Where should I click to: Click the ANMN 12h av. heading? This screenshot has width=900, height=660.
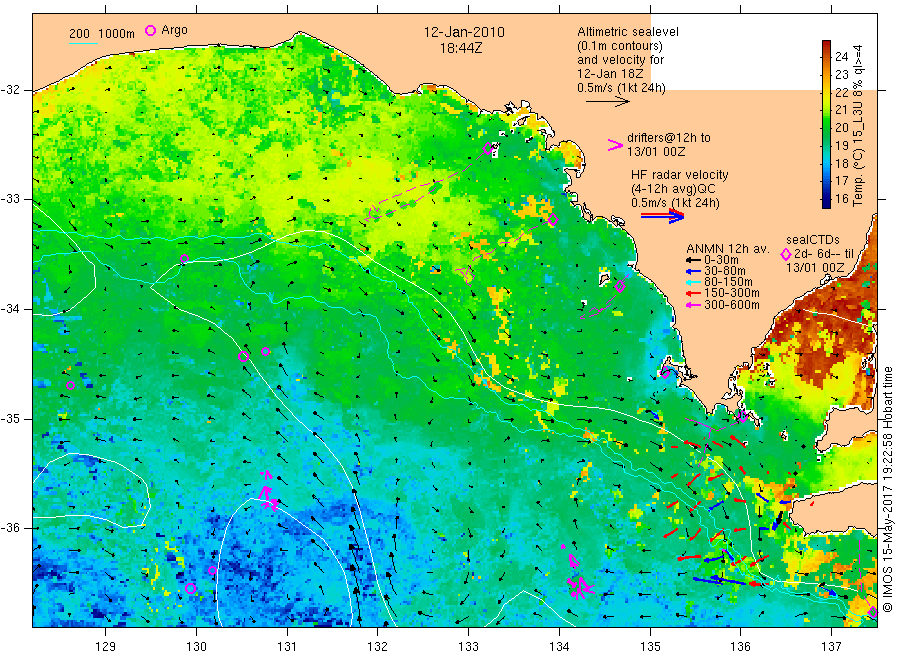[728, 249]
